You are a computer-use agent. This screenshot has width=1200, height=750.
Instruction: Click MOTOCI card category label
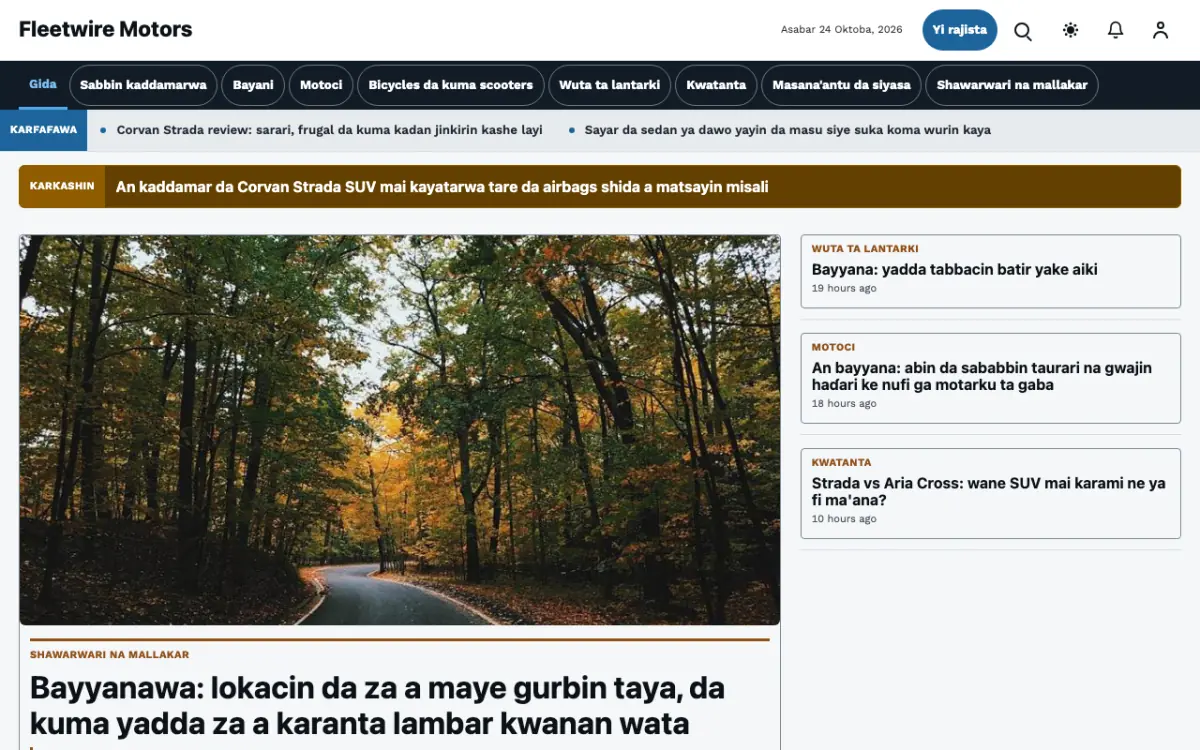tap(833, 347)
